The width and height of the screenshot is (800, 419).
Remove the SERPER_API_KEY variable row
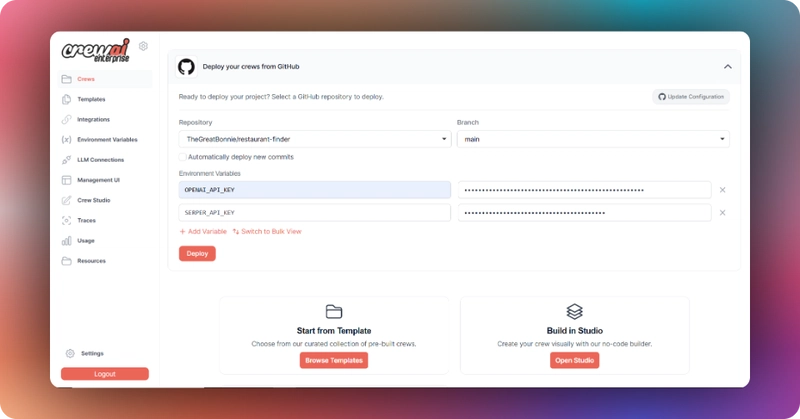[722, 213]
